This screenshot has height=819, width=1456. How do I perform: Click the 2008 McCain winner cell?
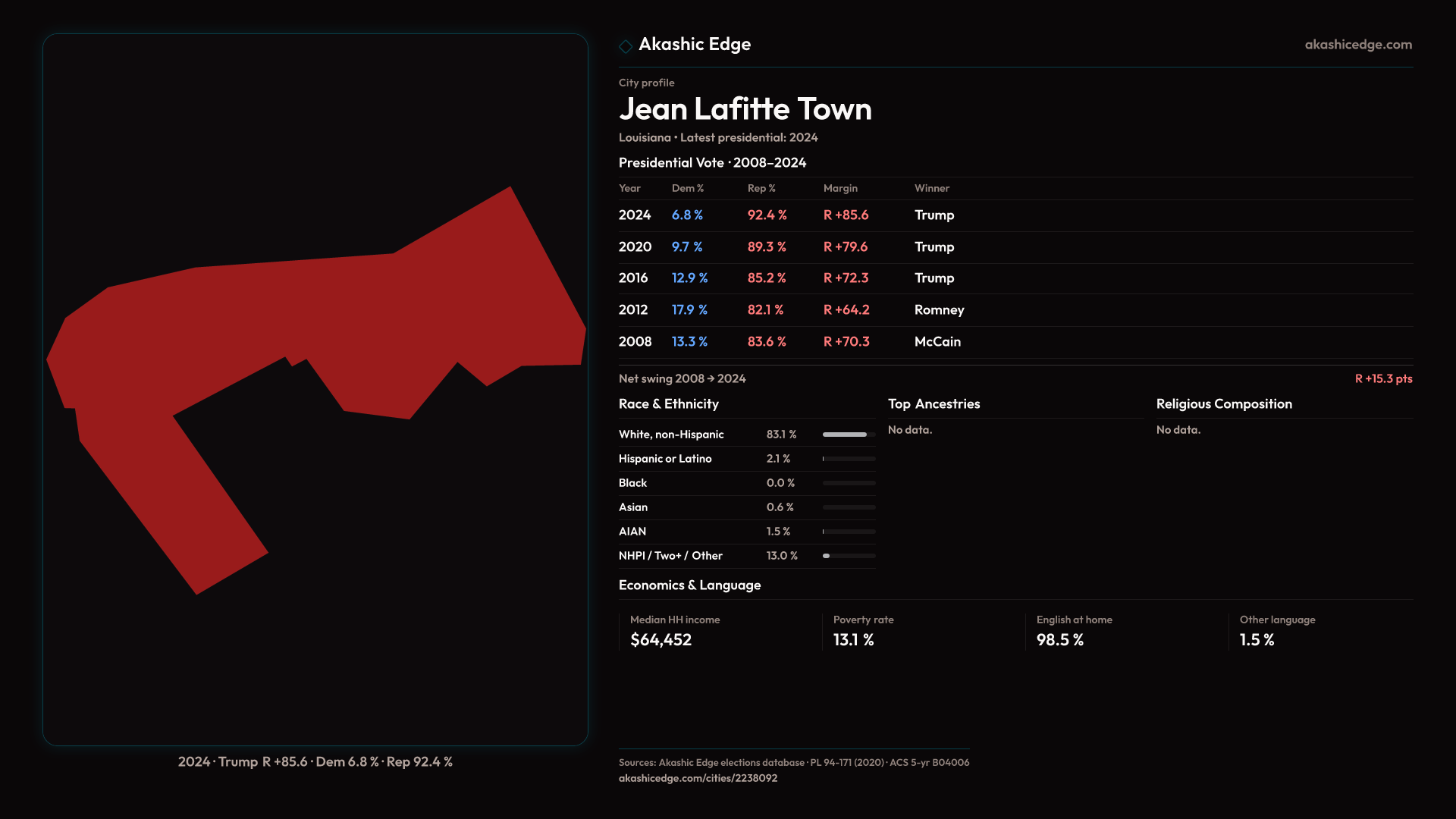click(x=937, y=342)
